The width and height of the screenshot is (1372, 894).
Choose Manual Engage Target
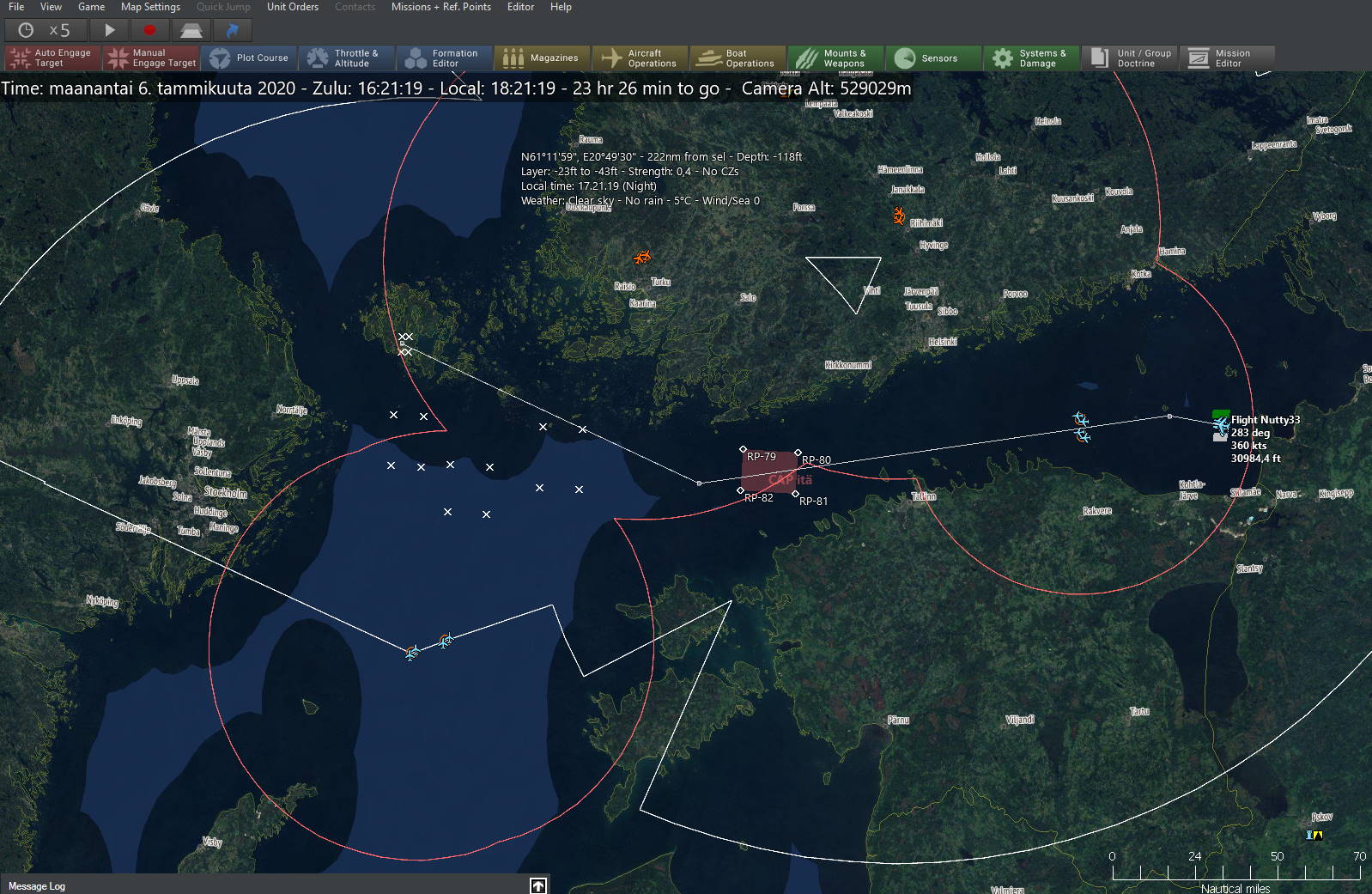coord(150,58)
